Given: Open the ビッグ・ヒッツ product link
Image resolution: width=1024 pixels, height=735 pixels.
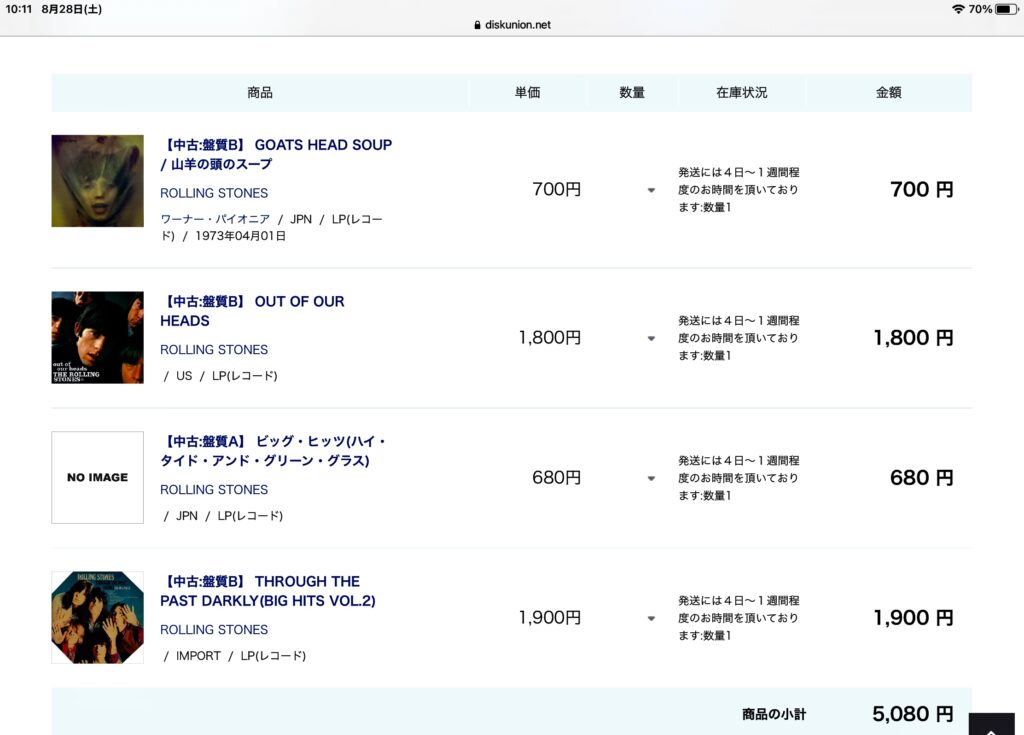Looking at the screenshot, I should [x=274, y=451].
